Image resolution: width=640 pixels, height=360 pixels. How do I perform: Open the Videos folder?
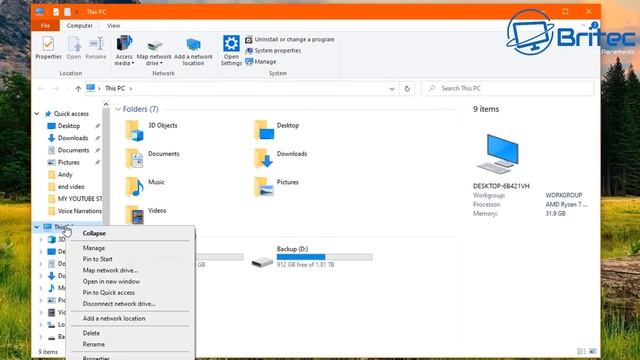[146, 214]
